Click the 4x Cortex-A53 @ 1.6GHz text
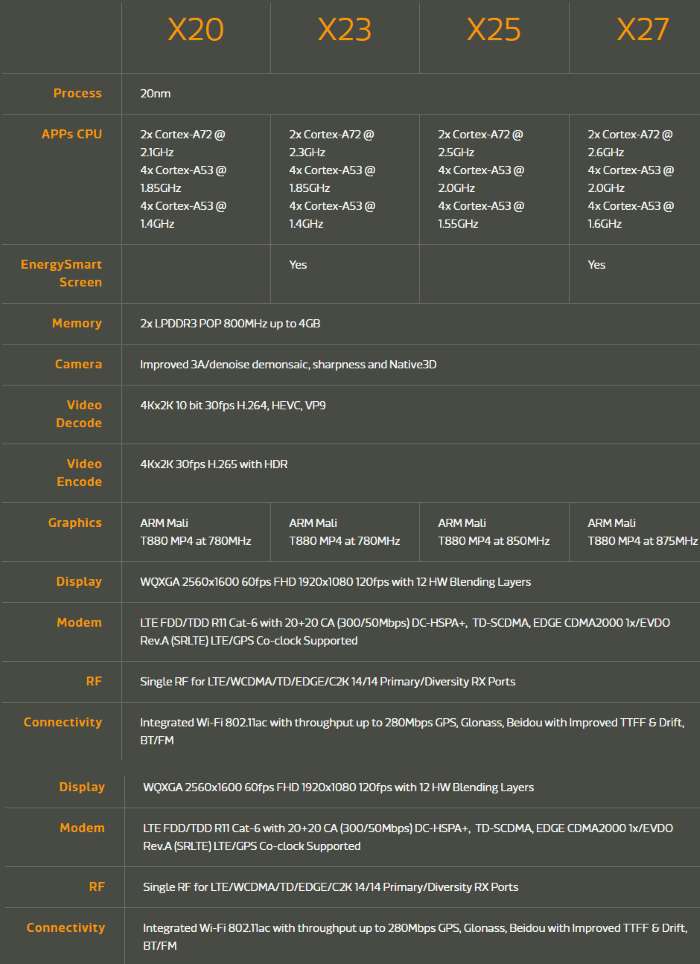This screenshot has height=964, width=700. pos(631,215)
